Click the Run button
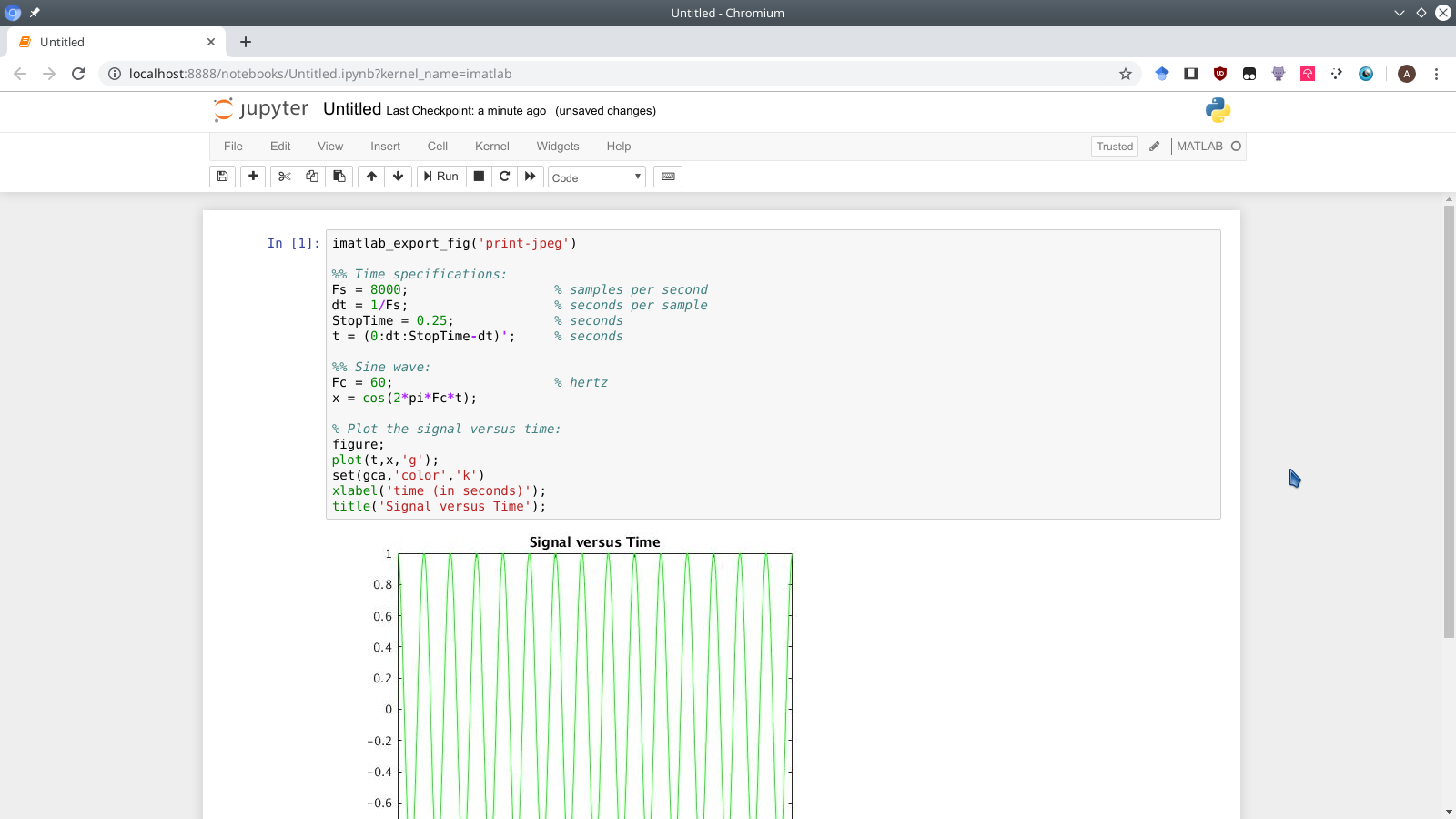Image resolution: width=1456 pixels, height=819 pixels. (x=441, y=177)
